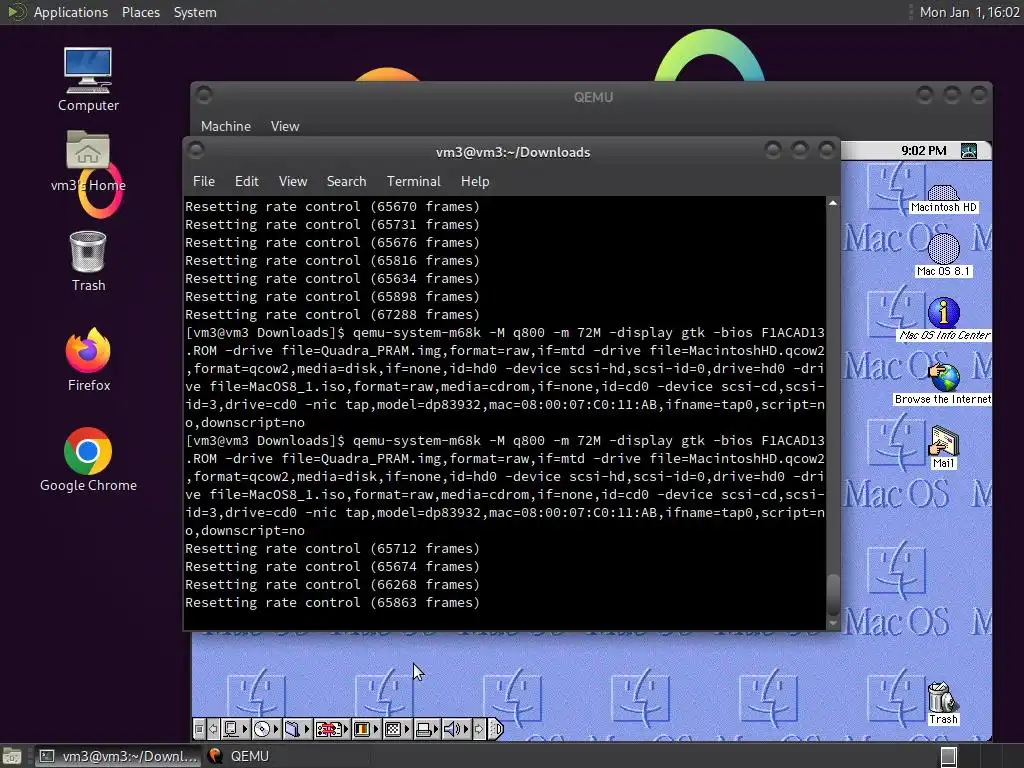The image size is (1024, 768).
Task: Open the Mail icon on Mac desktop
Action: 944,447
